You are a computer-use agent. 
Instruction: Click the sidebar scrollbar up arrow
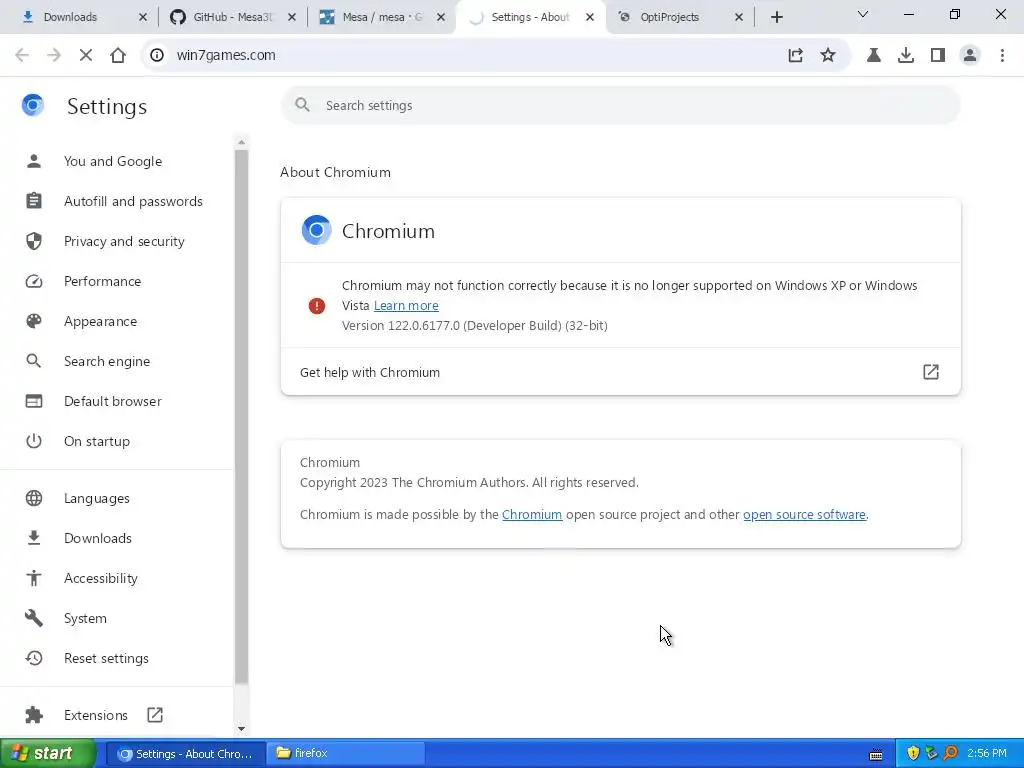pyautogui.click(x=241, y=142)
